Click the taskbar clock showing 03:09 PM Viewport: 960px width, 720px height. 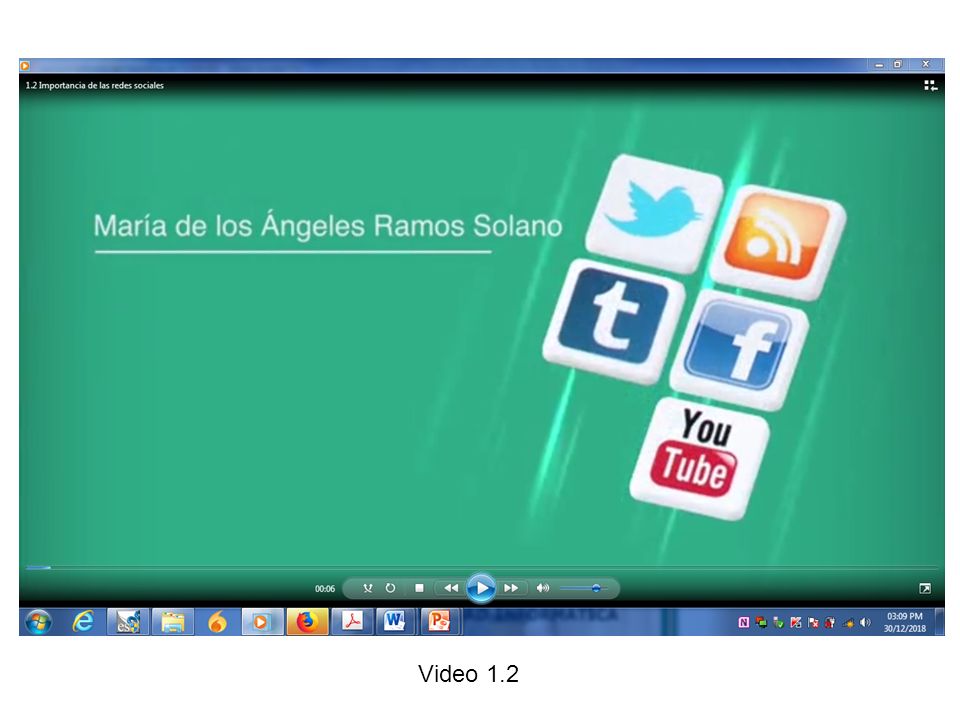tap(905, 622)
